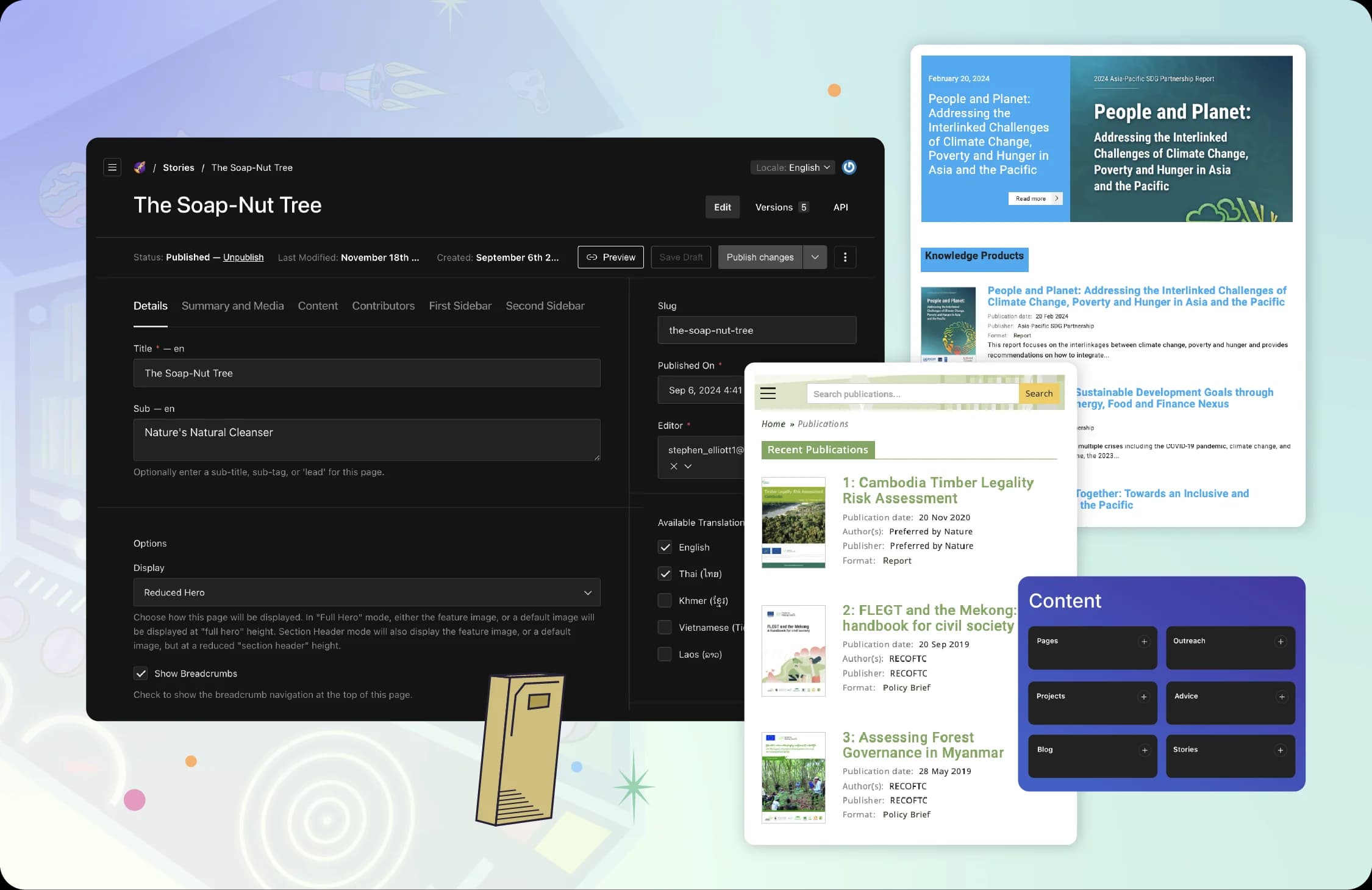1372x890 pixels.
Task: Expand the Publish changes arrow dropdown
Action: [x=815, y=257]
